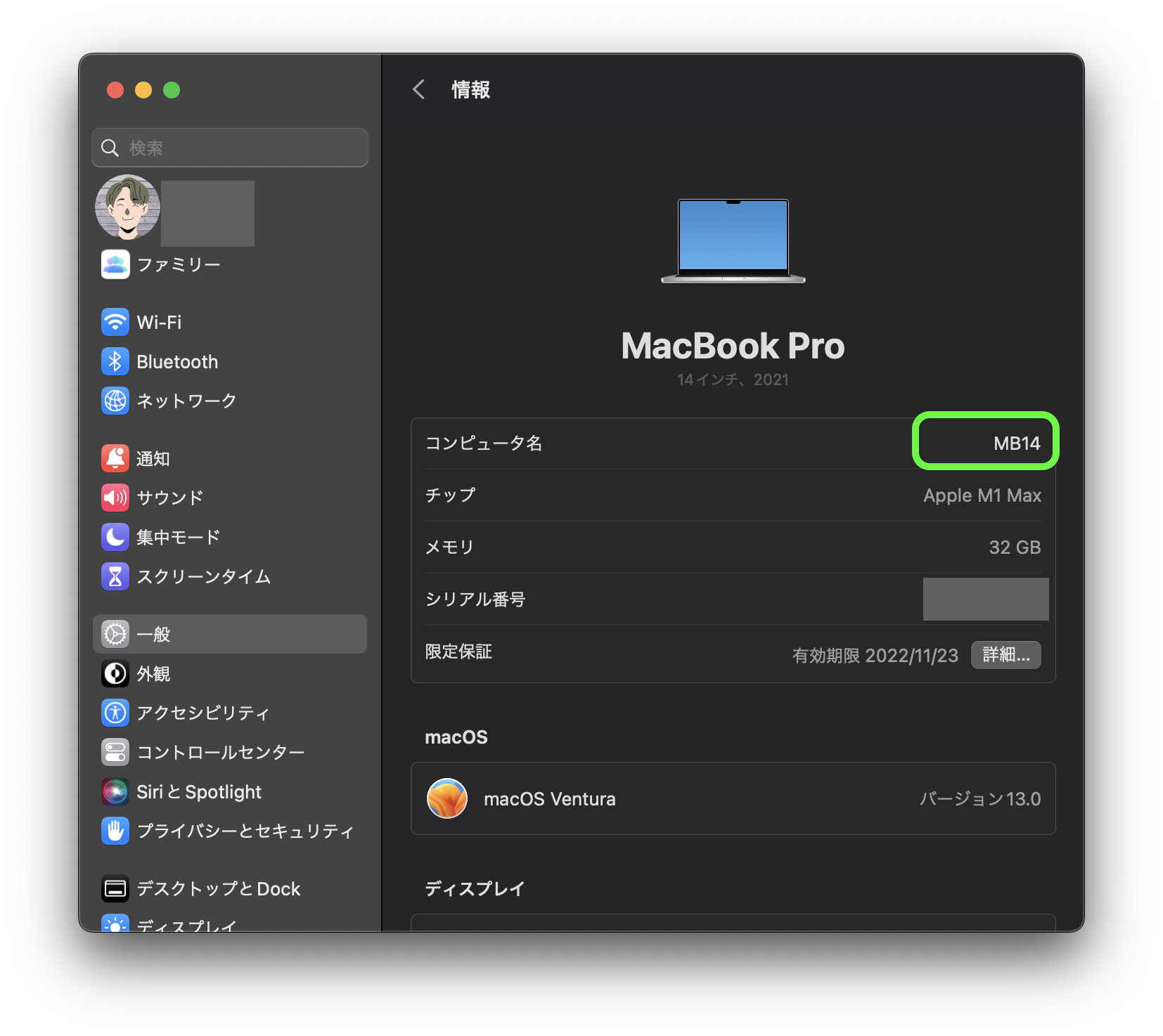Open プライバシーとセキュリティ label

[245, 831]
